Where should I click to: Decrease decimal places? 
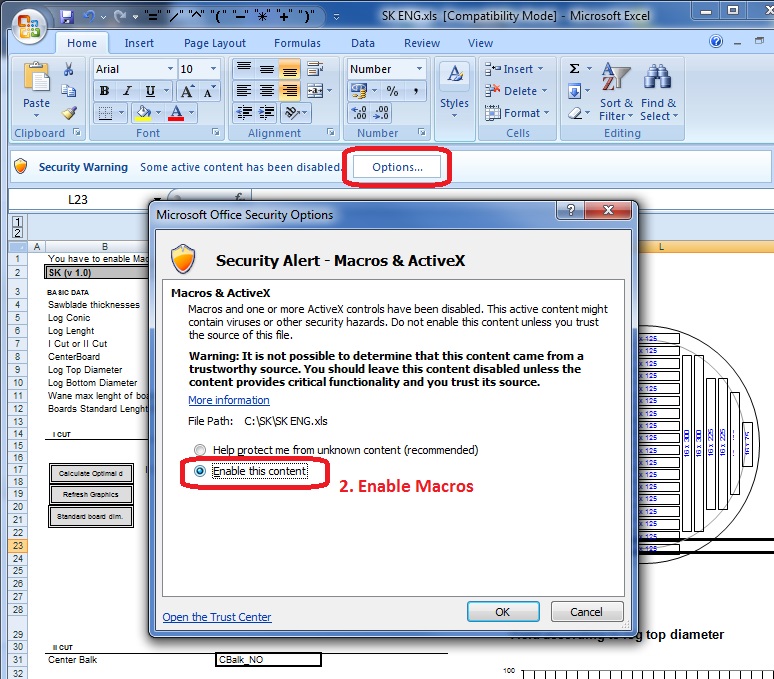point(381,113)
